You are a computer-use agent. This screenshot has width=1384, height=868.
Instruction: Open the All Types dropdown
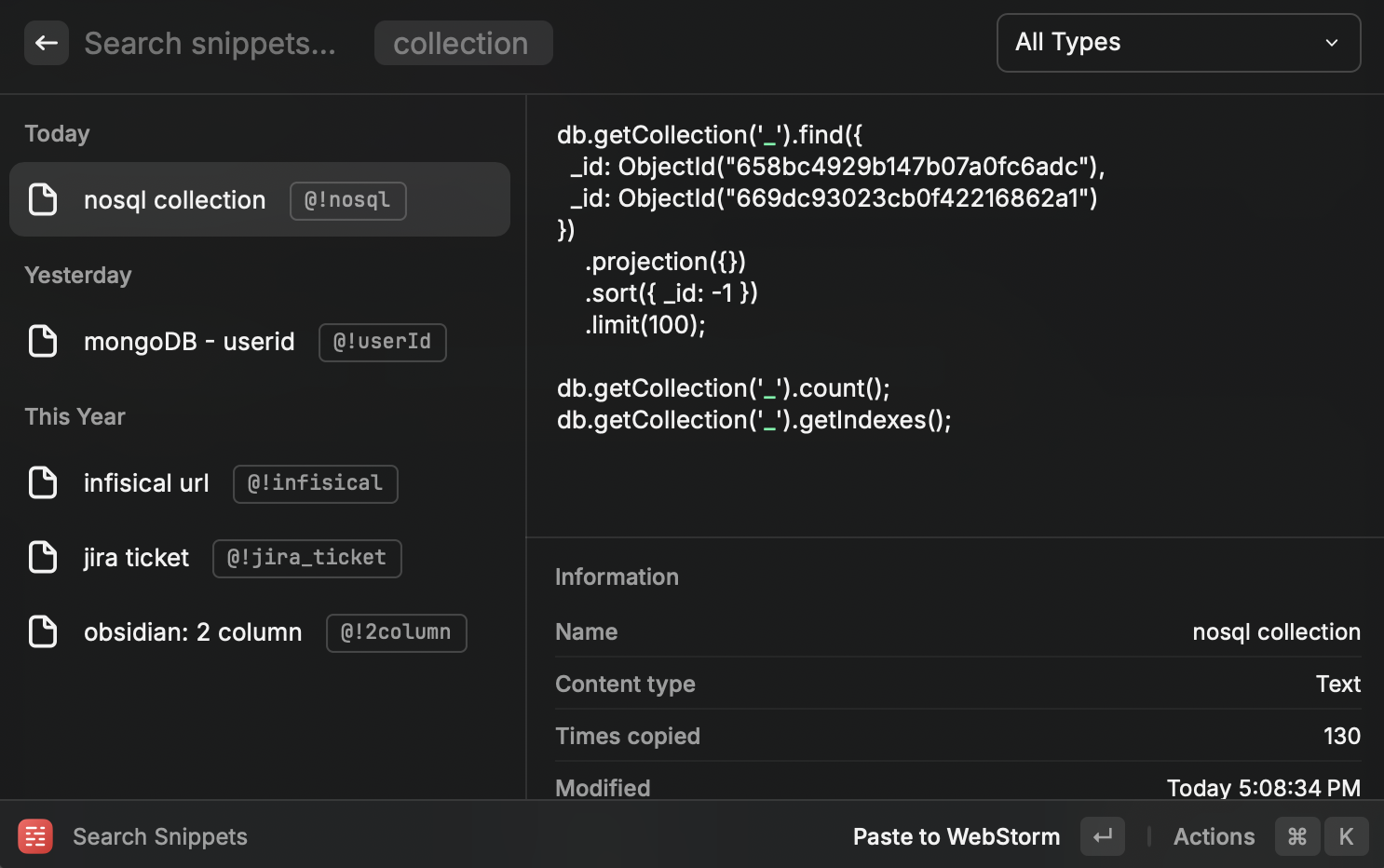tap(1177, 43)
